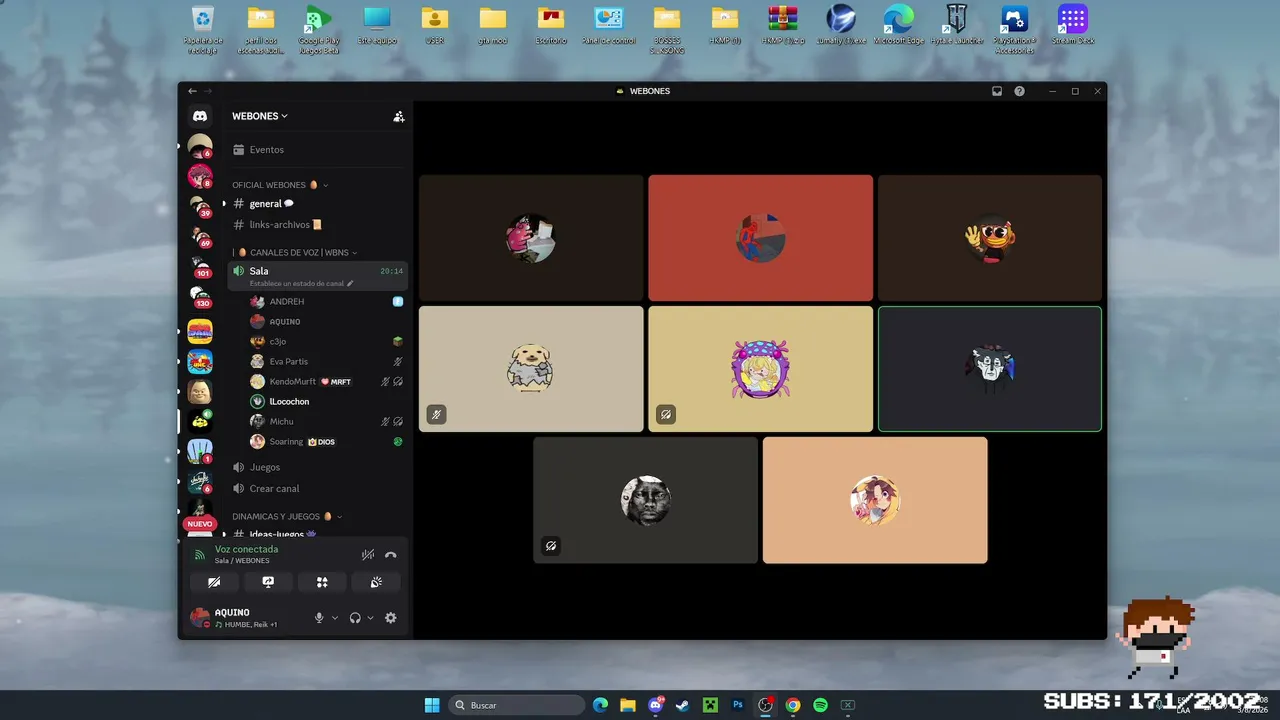Click Crear canal
The width and height of the screenshot is (1280, 720).
[x=318, y=489]
